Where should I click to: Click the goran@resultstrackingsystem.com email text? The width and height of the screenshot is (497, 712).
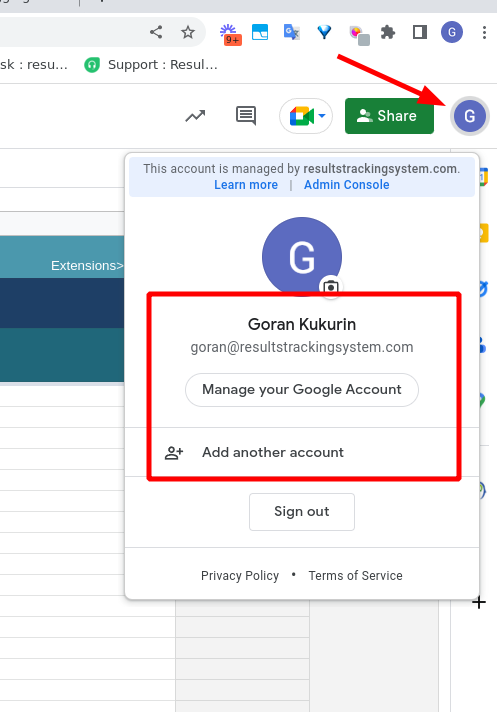[x=302, y=347]
